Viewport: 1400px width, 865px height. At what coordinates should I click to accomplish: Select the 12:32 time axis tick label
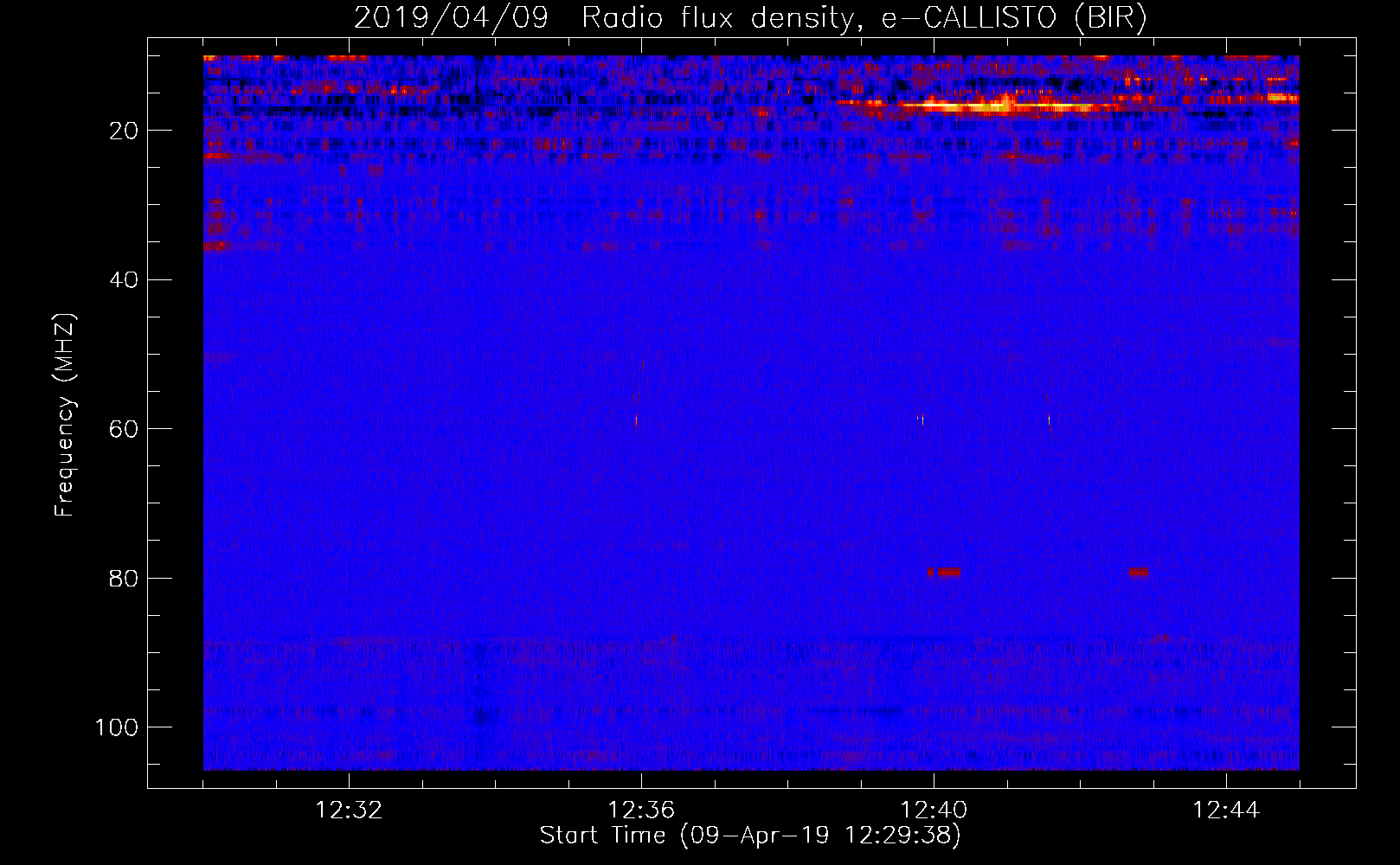coord(349,811)
